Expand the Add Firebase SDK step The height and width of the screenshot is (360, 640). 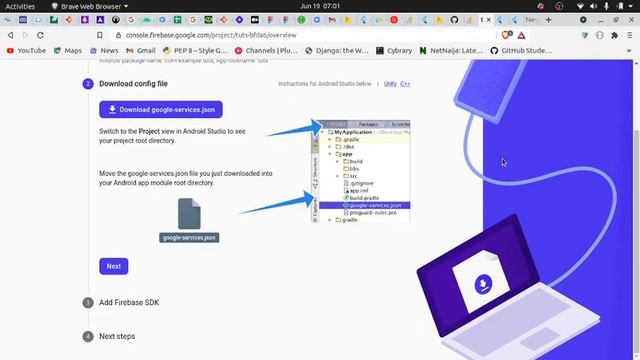tap(129, 302)
